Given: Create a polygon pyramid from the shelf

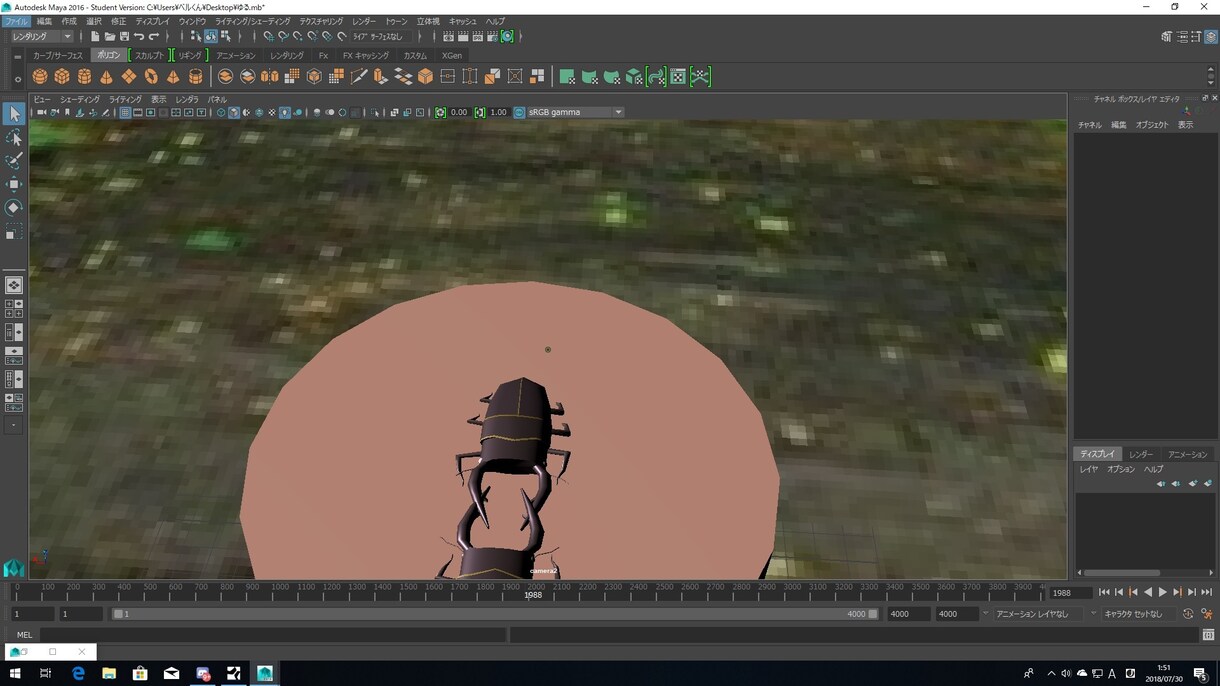Looking at the screenshot, I should point(173,77).
